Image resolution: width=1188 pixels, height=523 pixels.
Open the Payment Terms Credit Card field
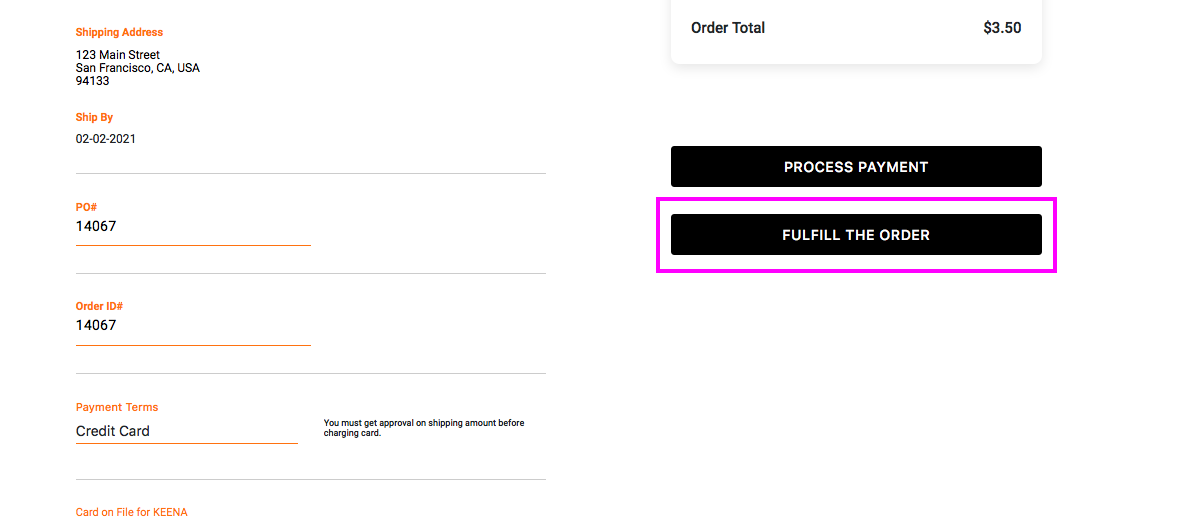pos(186,431)
